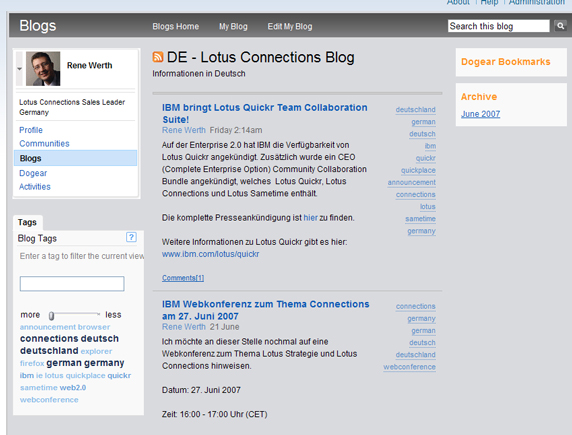Open the June 2007 archive link
The width and height of the screenshot is (572, 435).
tap(480, 114)
